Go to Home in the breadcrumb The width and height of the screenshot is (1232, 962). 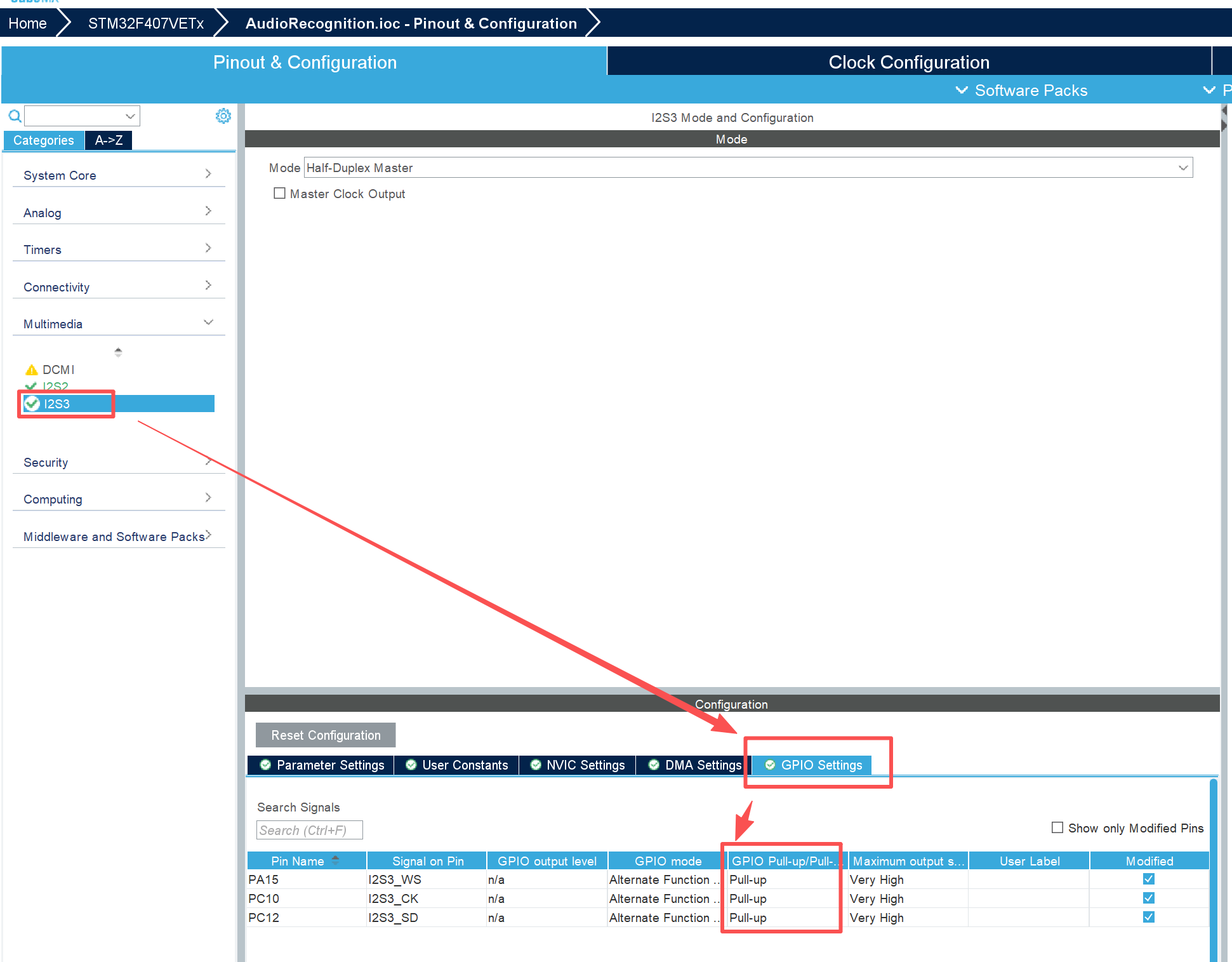click(27, 23)
